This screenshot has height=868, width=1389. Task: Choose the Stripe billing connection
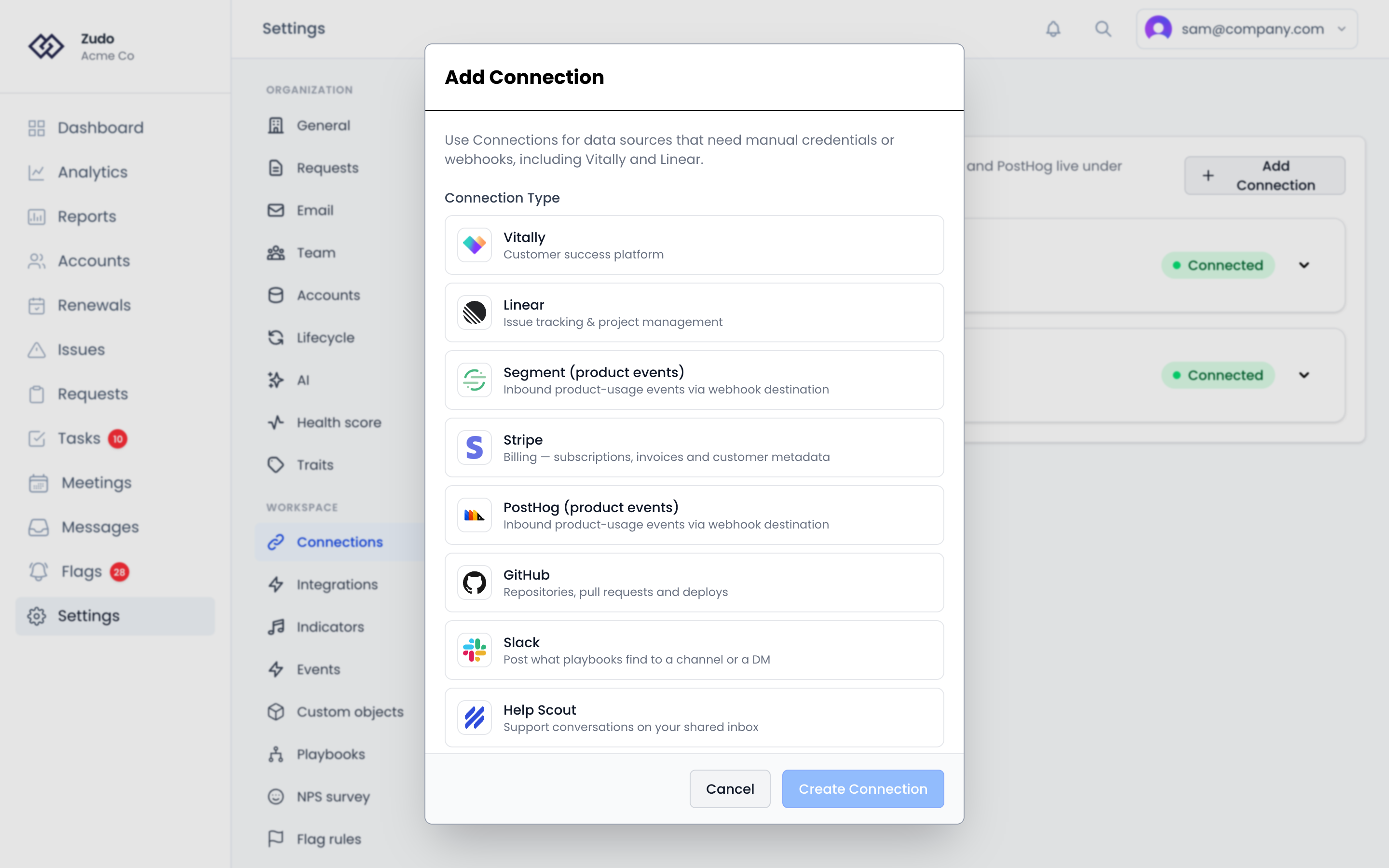pyautogui.click(x=694, y=448)
